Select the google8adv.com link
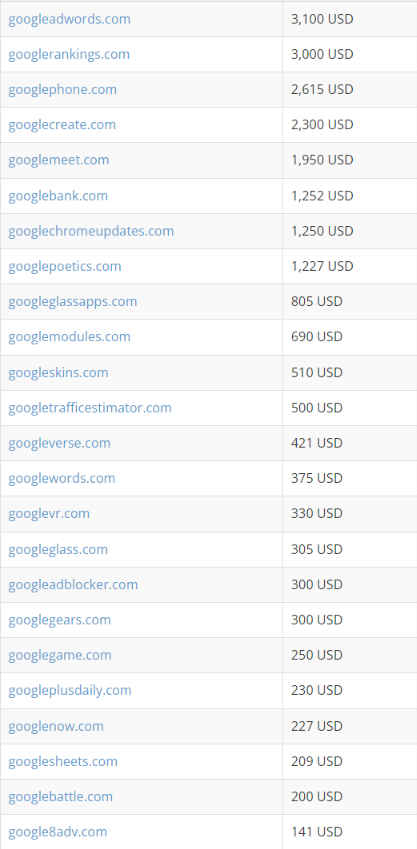The height and width of the screenshot is (849, 417). pos(58,832)
